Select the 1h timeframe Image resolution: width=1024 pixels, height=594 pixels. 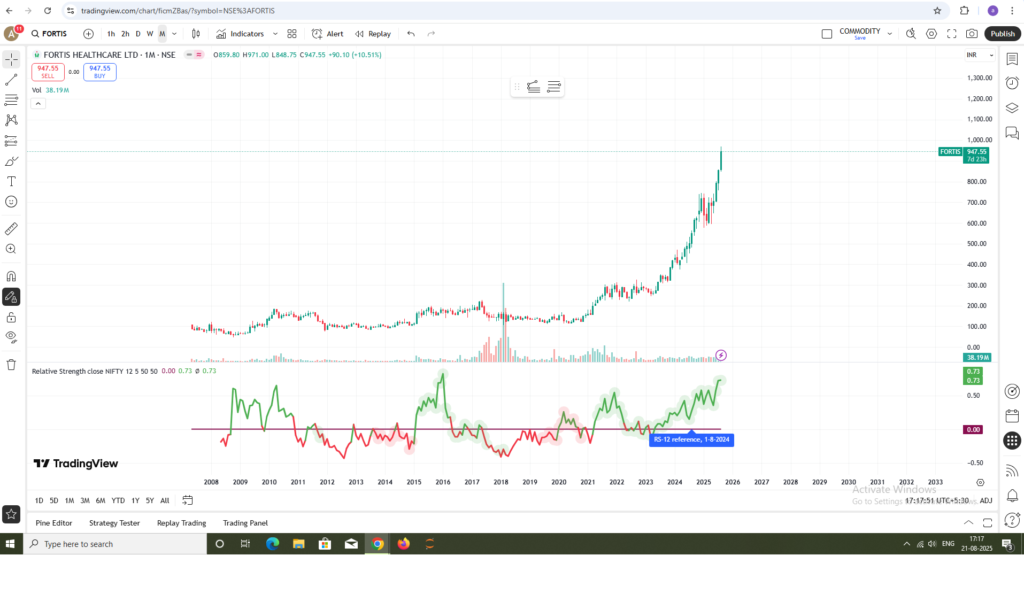point(111,34)
